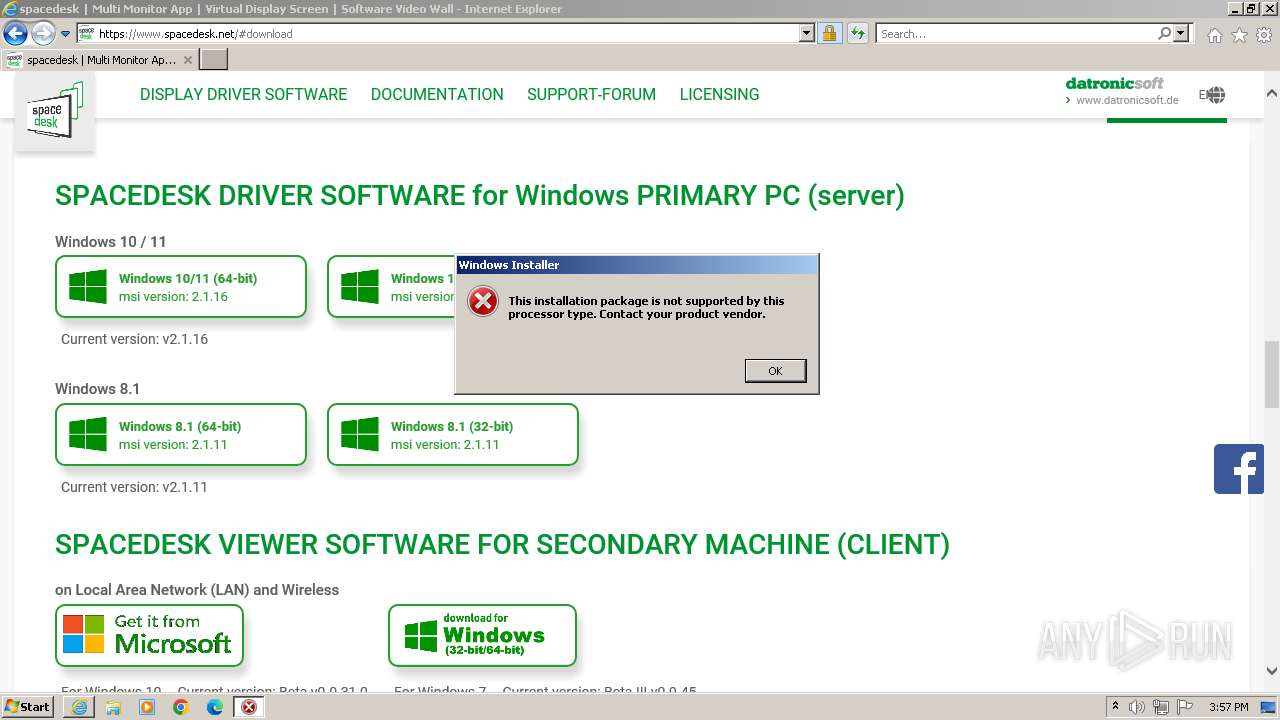Open the media player taskbar icon

tap(147, 707)
